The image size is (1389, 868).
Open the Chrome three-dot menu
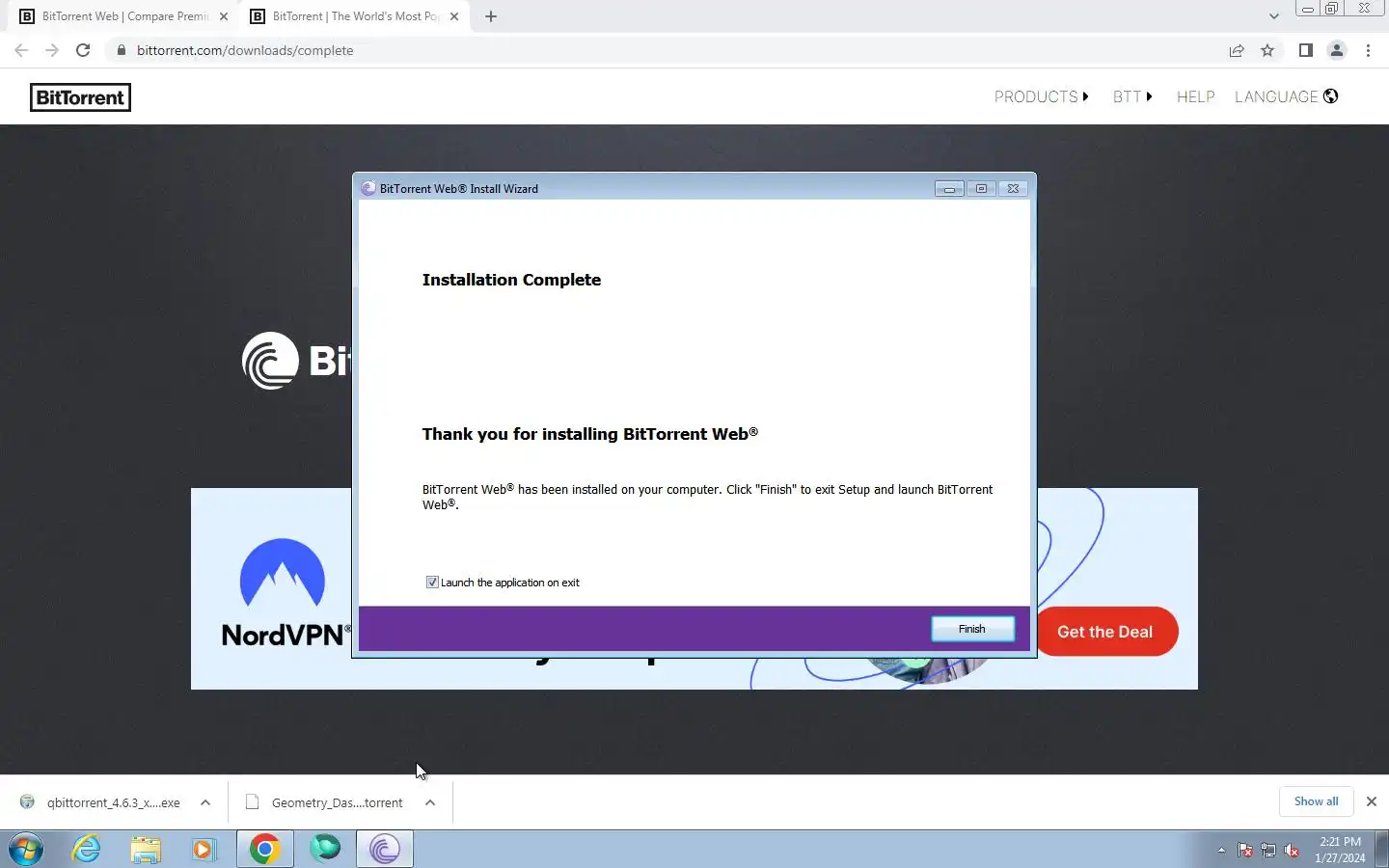[x=1368, y=50]
